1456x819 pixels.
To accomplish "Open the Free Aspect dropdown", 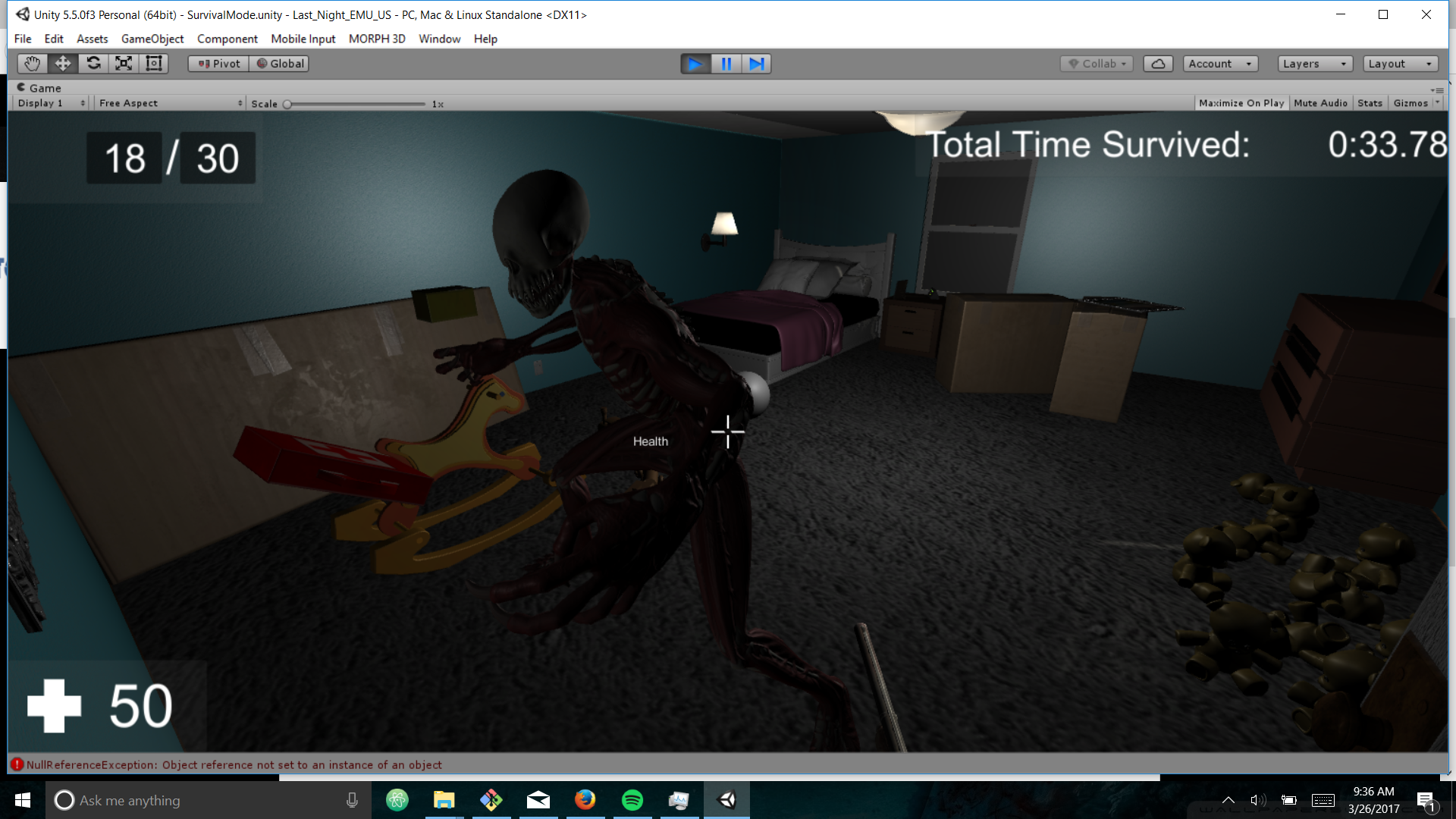I will pos(170,103).
